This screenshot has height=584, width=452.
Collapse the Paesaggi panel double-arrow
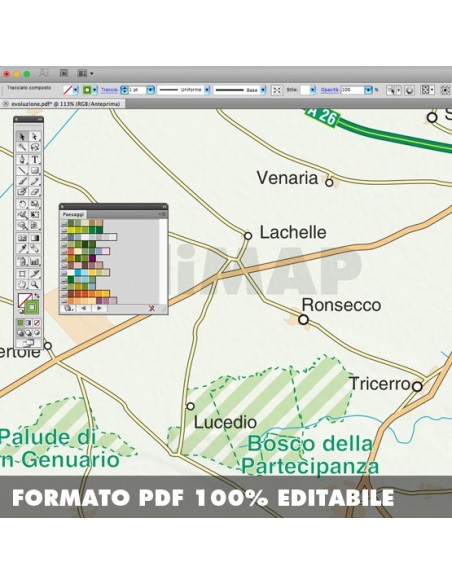coord(164,206)
